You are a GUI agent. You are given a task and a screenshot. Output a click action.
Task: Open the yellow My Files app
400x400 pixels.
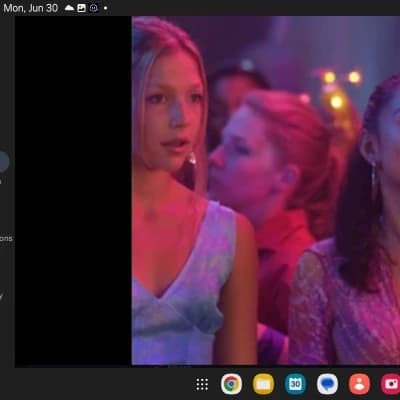[x=263, y=384]
